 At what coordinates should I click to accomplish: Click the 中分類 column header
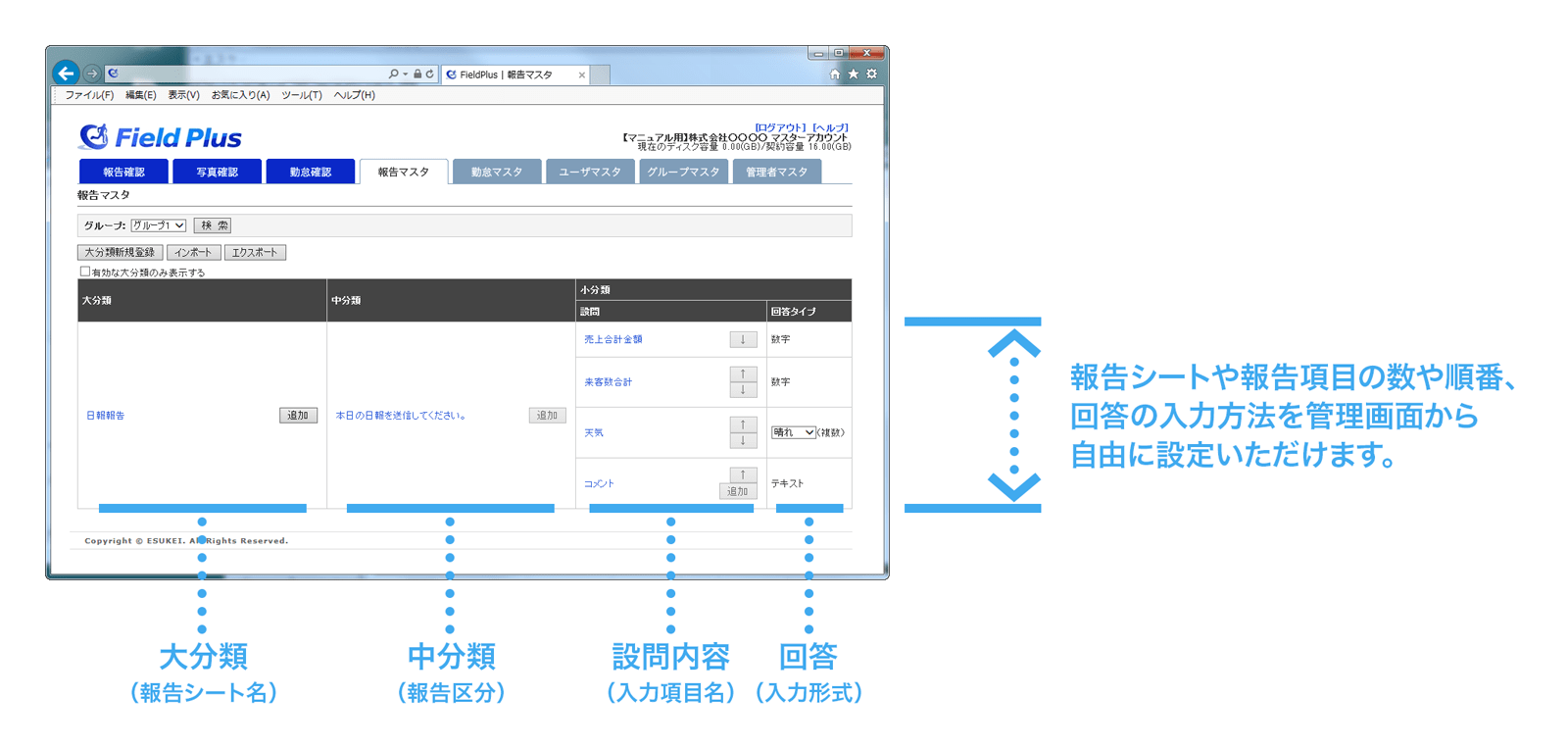point(451,300)
